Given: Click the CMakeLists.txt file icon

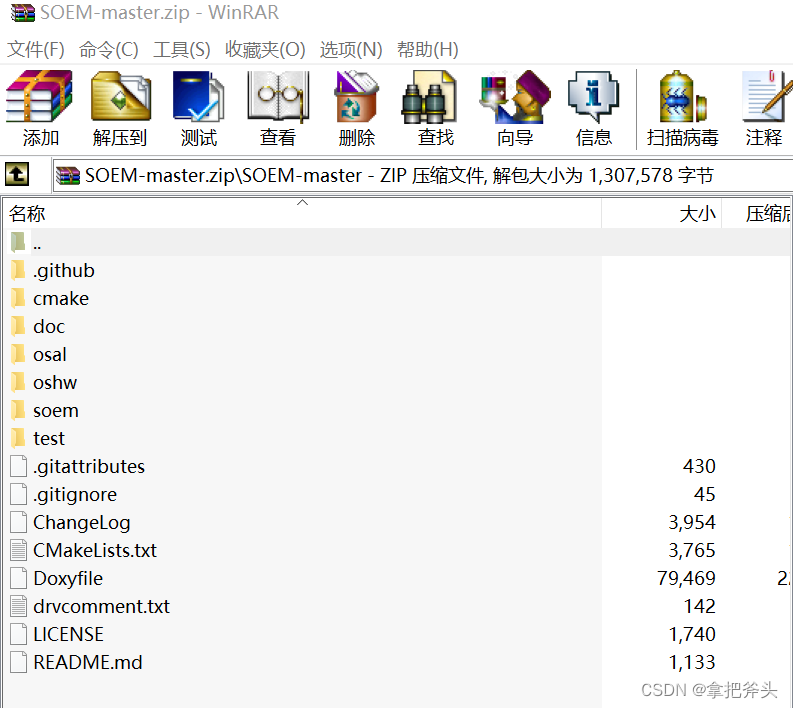Looking at the screenshot, I should pos(19,550).
